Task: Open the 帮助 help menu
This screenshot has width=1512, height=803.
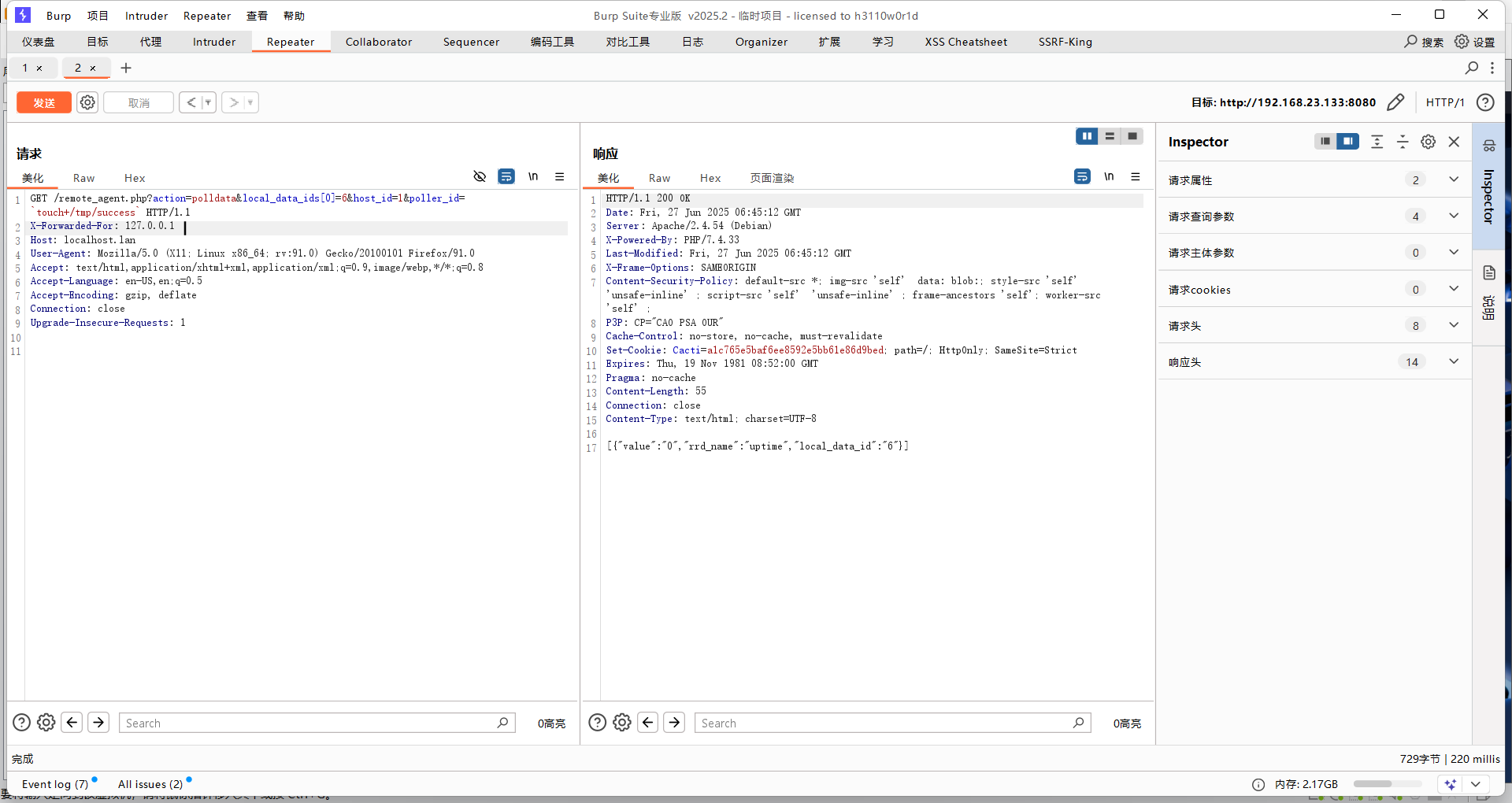Action: click(294, 16)
